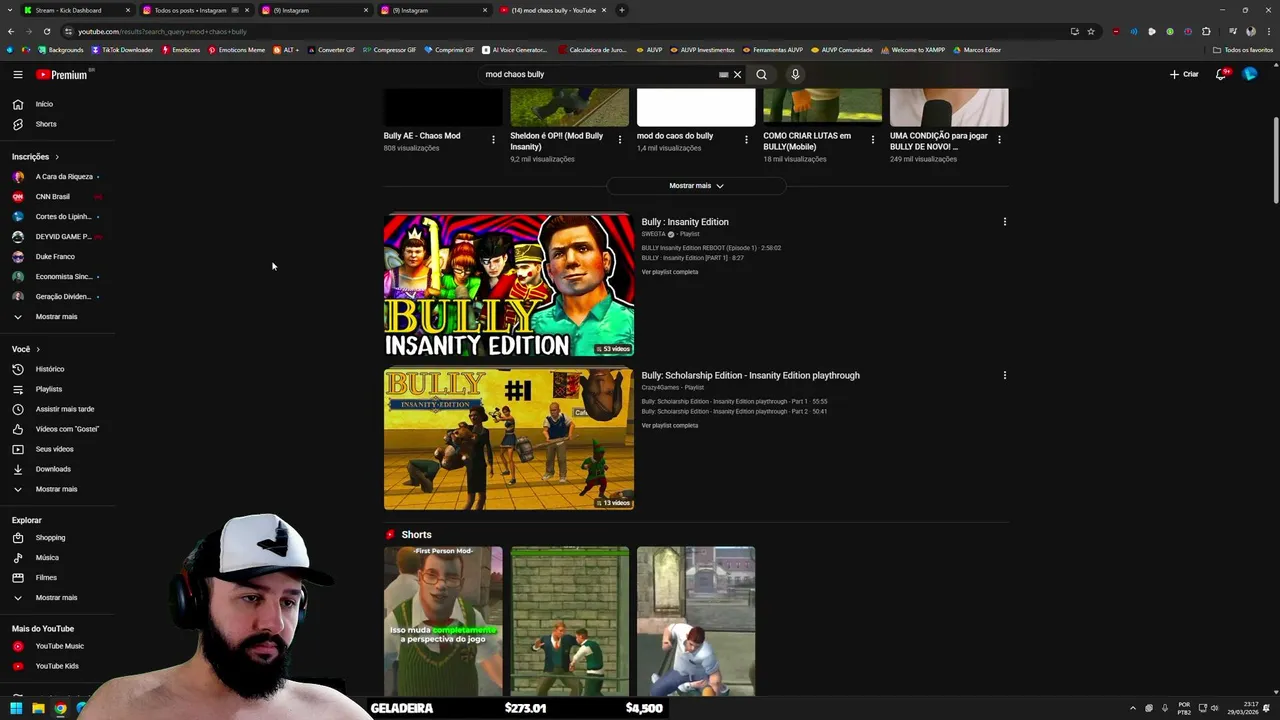This screenshot has height=720, width=1280.
Task: Expand Mostrar mais below video row
Action: [x=696, y=186]
